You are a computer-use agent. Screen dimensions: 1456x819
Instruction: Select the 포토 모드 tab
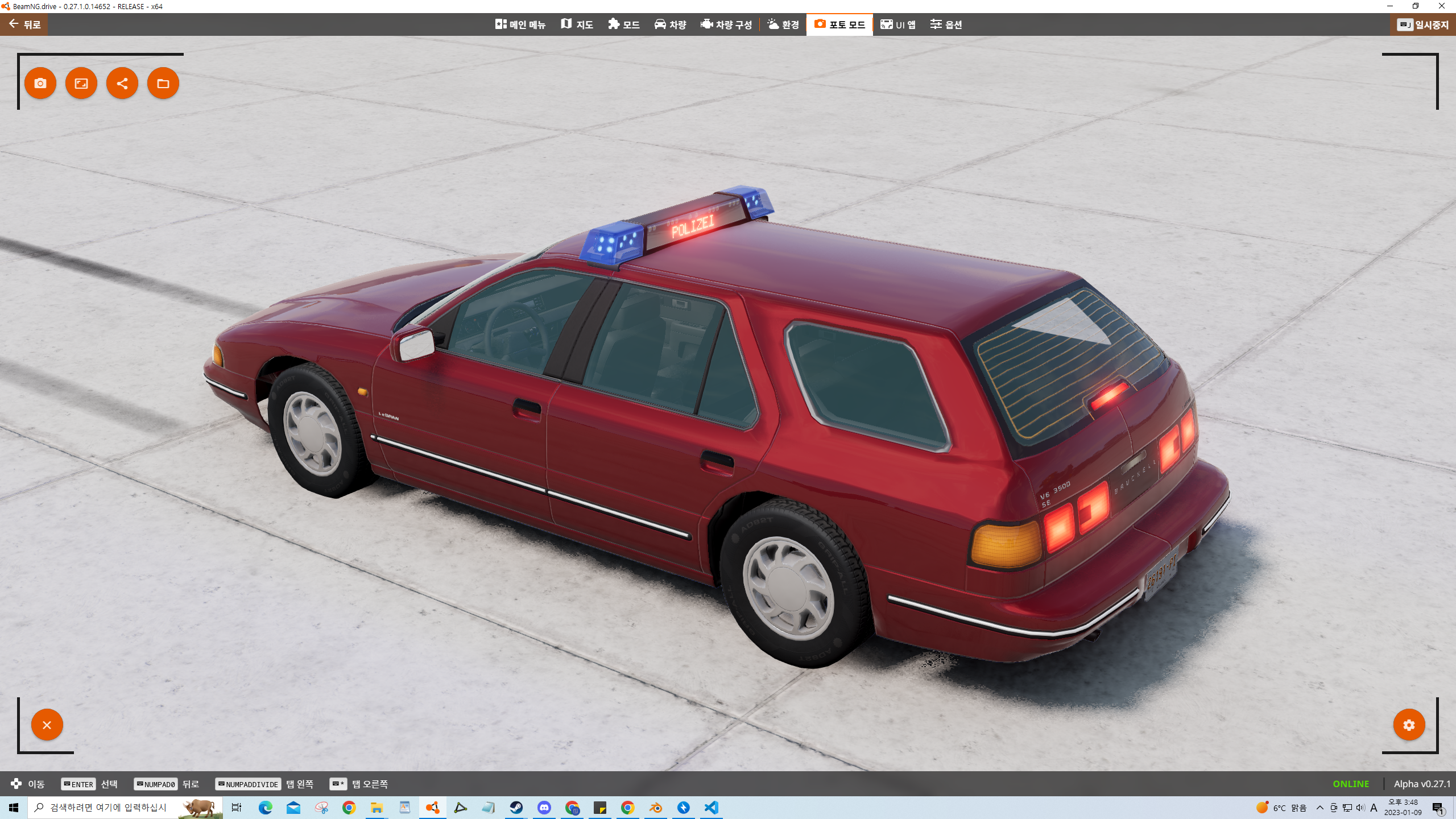[839, 24]
